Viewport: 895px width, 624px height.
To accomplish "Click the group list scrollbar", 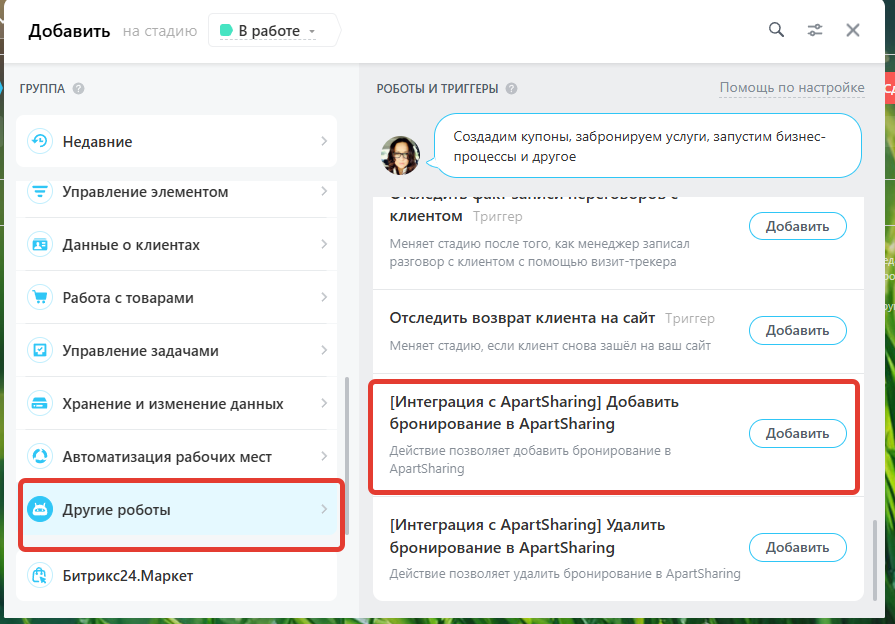I will coord(346,456).
